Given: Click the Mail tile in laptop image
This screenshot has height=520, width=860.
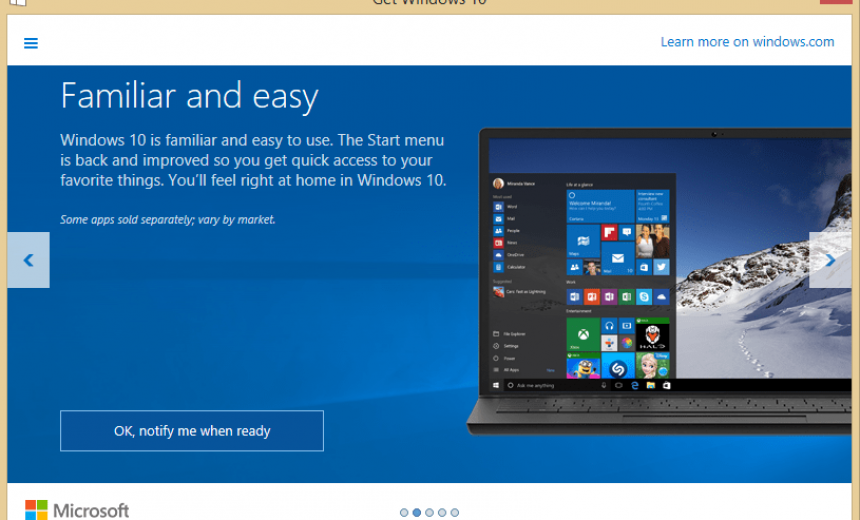Looking at the screenshot, I should click(x=618, y=258).
